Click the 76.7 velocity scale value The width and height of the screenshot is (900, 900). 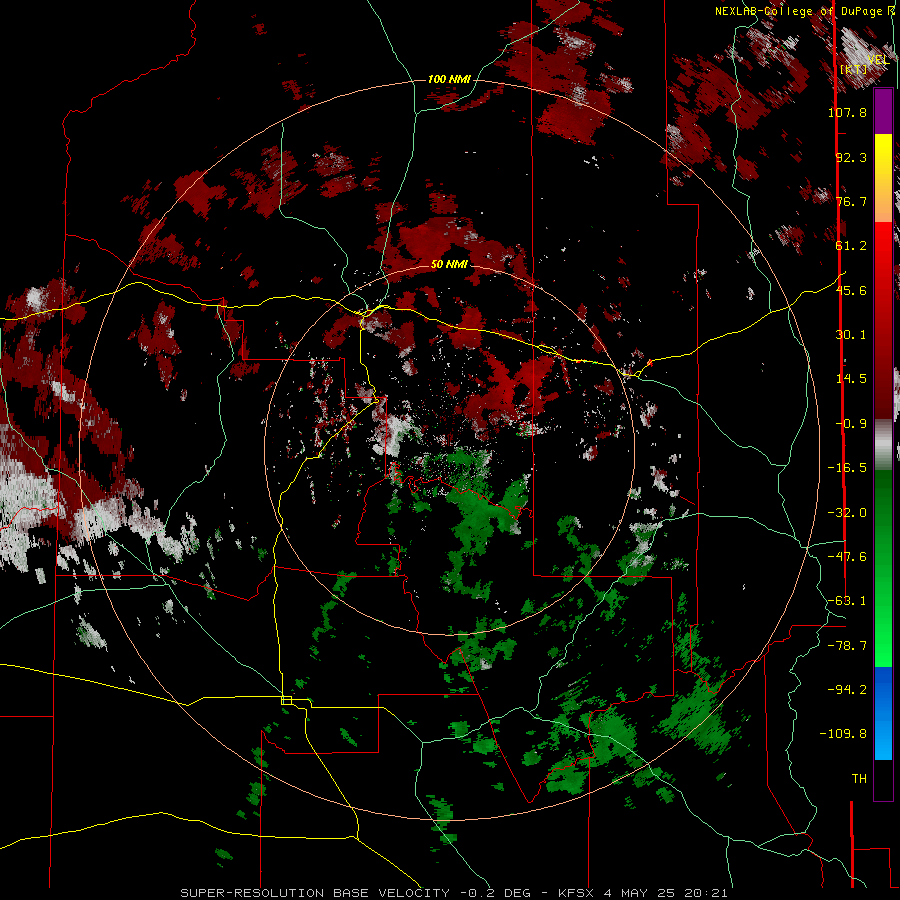click(x=851, y=201)
